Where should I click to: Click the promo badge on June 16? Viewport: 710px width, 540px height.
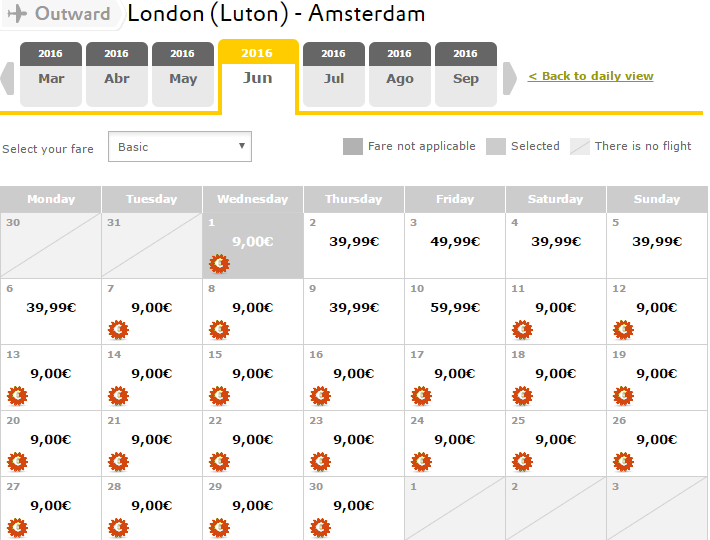point(320,396)
